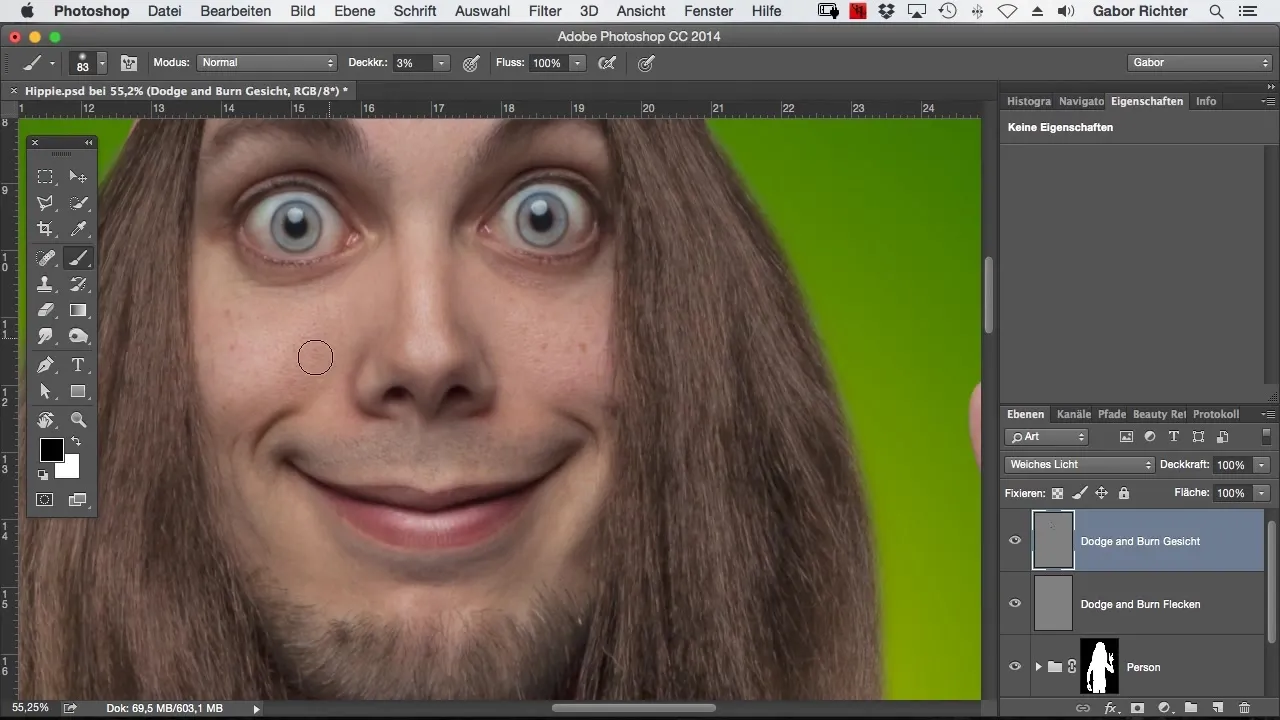Open the brush panel toggle button
The image size is (1280, 720).
[129, 63]
